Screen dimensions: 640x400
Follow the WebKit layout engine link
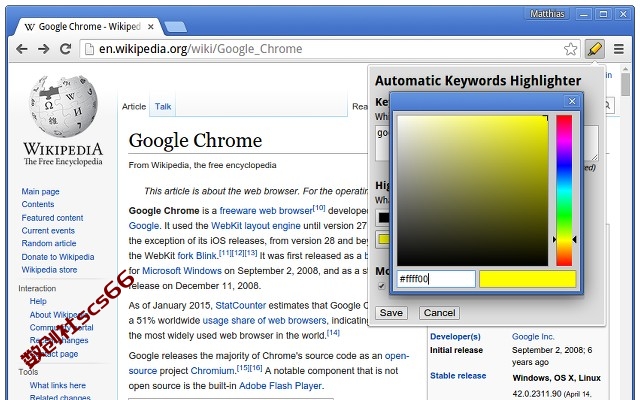pyautogui.click(x=256, y=226)
